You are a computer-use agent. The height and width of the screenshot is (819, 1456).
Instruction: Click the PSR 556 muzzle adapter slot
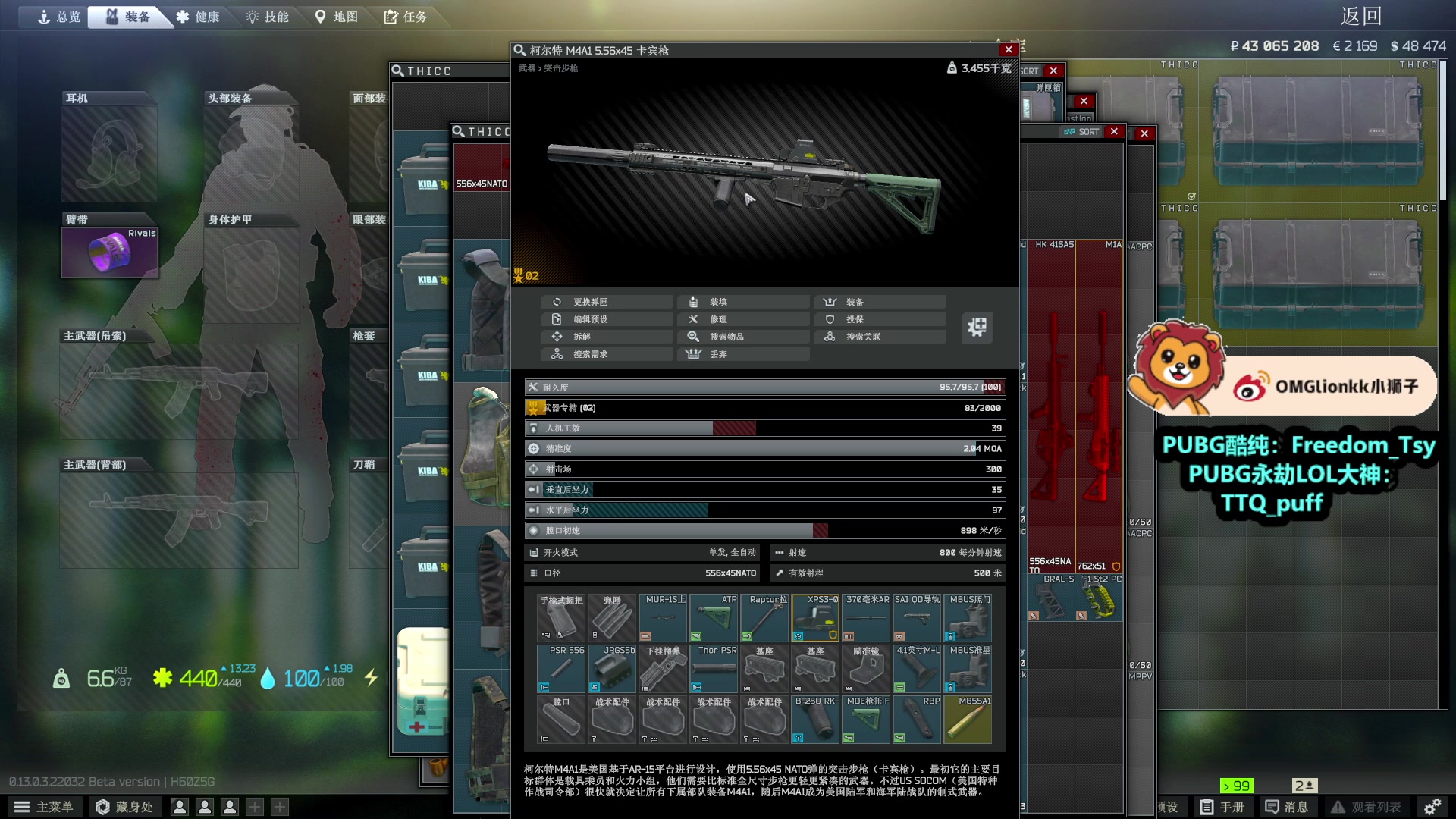tap(561, 669)
